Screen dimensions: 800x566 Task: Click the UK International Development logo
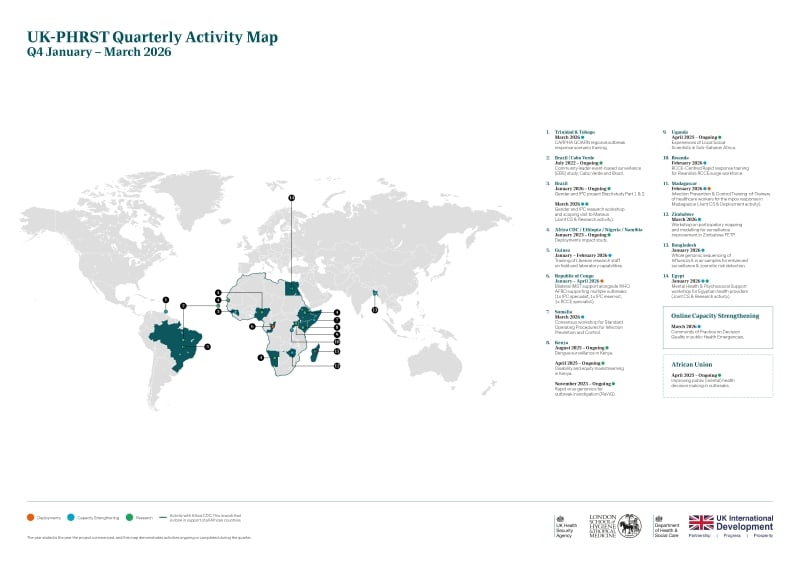(x=731, y=526)
